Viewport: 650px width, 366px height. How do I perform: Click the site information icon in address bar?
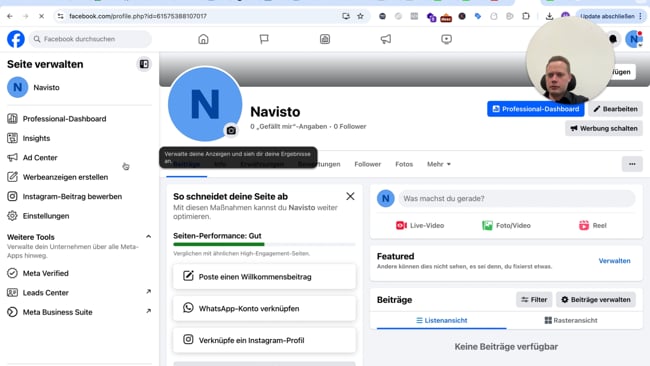[61, 16]
